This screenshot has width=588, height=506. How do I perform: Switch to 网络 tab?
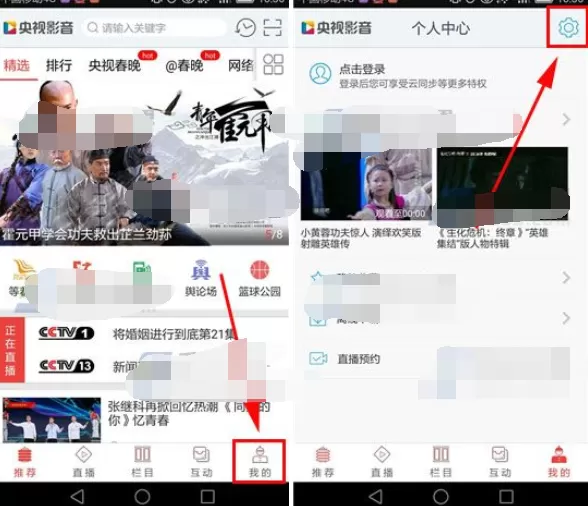coord(241,66)
